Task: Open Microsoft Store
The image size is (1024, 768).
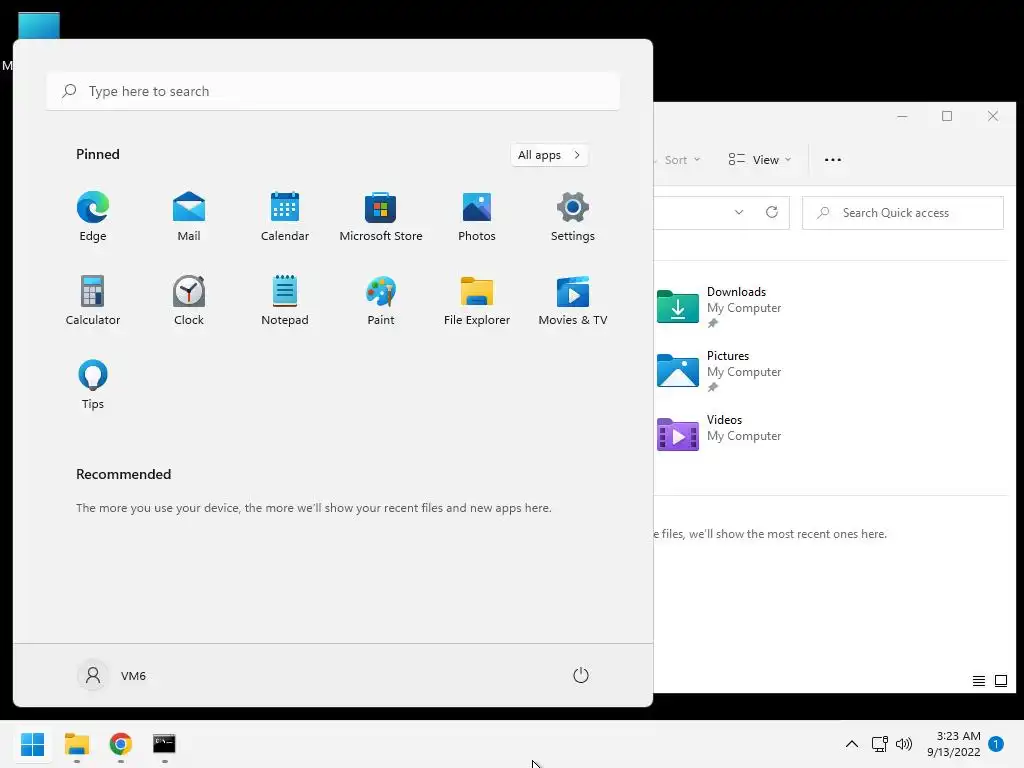Action: (381, 217)
